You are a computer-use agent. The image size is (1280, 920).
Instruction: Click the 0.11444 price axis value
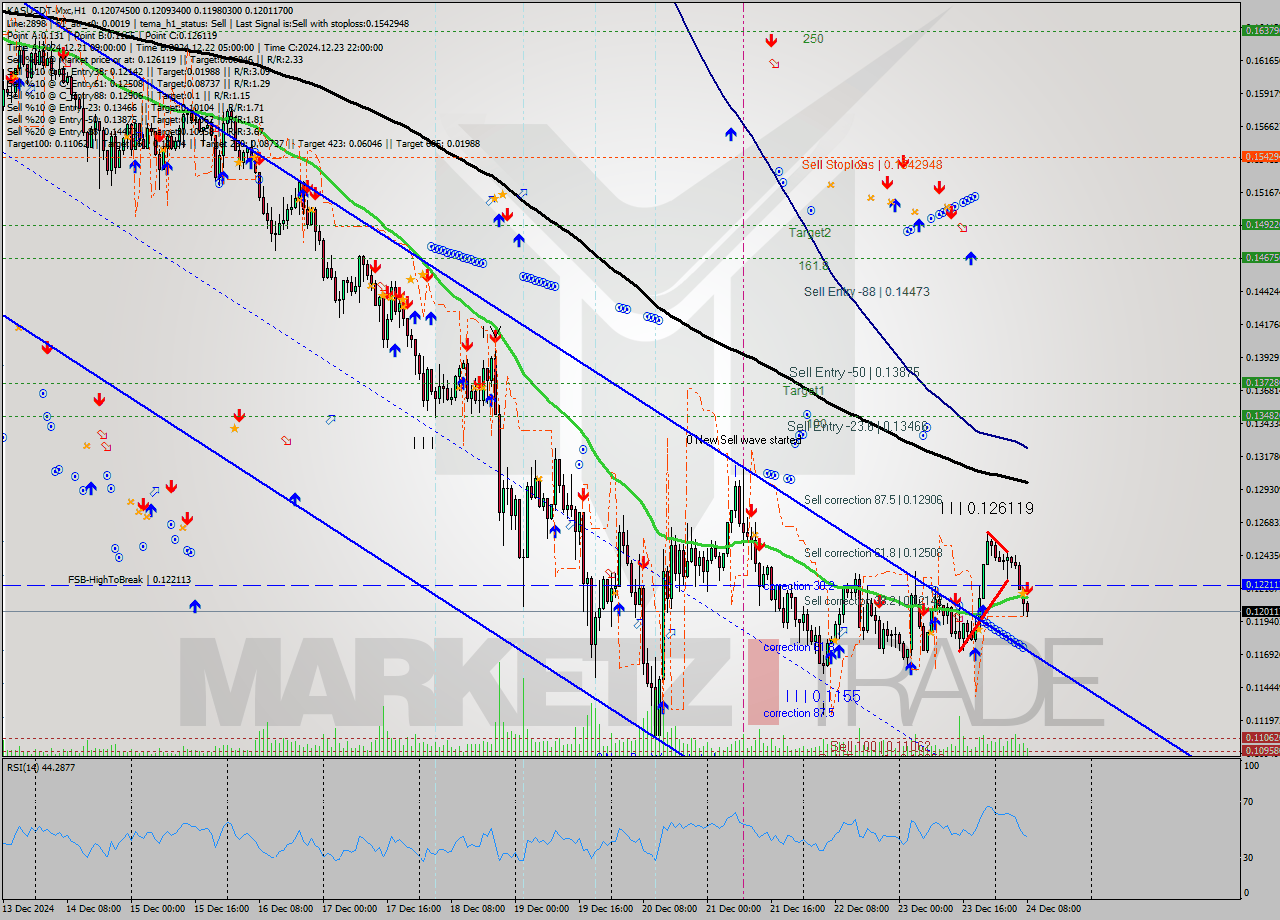(x=1261, y=687)
